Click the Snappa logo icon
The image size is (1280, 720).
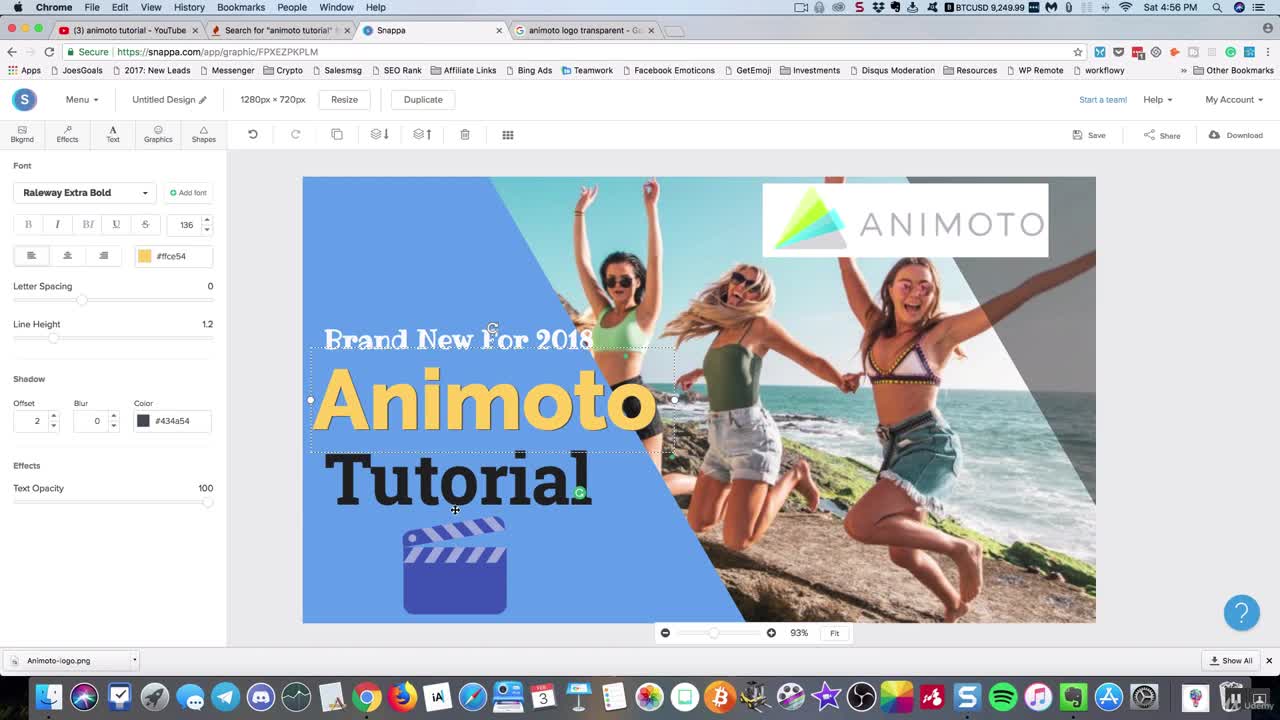point(24,99)
